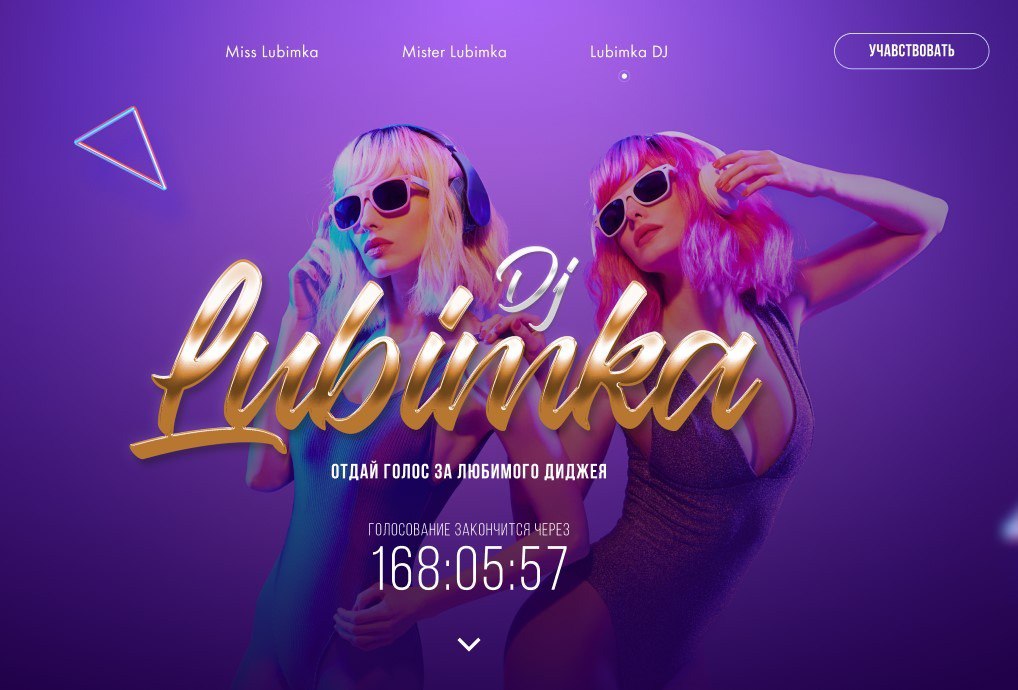Click the glowing shape at the right edge
The width and height of the screenshot is (1018, 690).
(x=1010, y=526)
